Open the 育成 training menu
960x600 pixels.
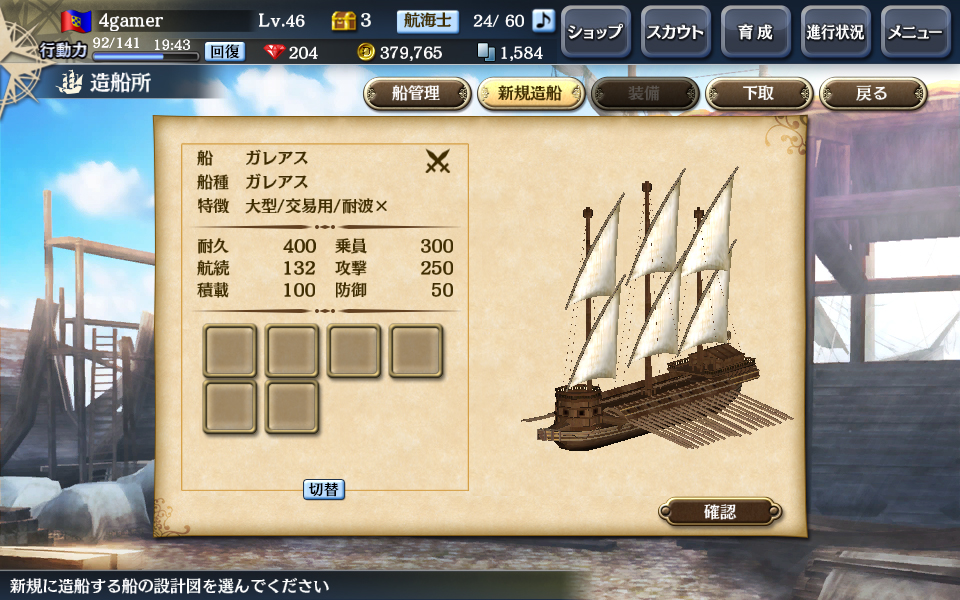coord(756,32)
